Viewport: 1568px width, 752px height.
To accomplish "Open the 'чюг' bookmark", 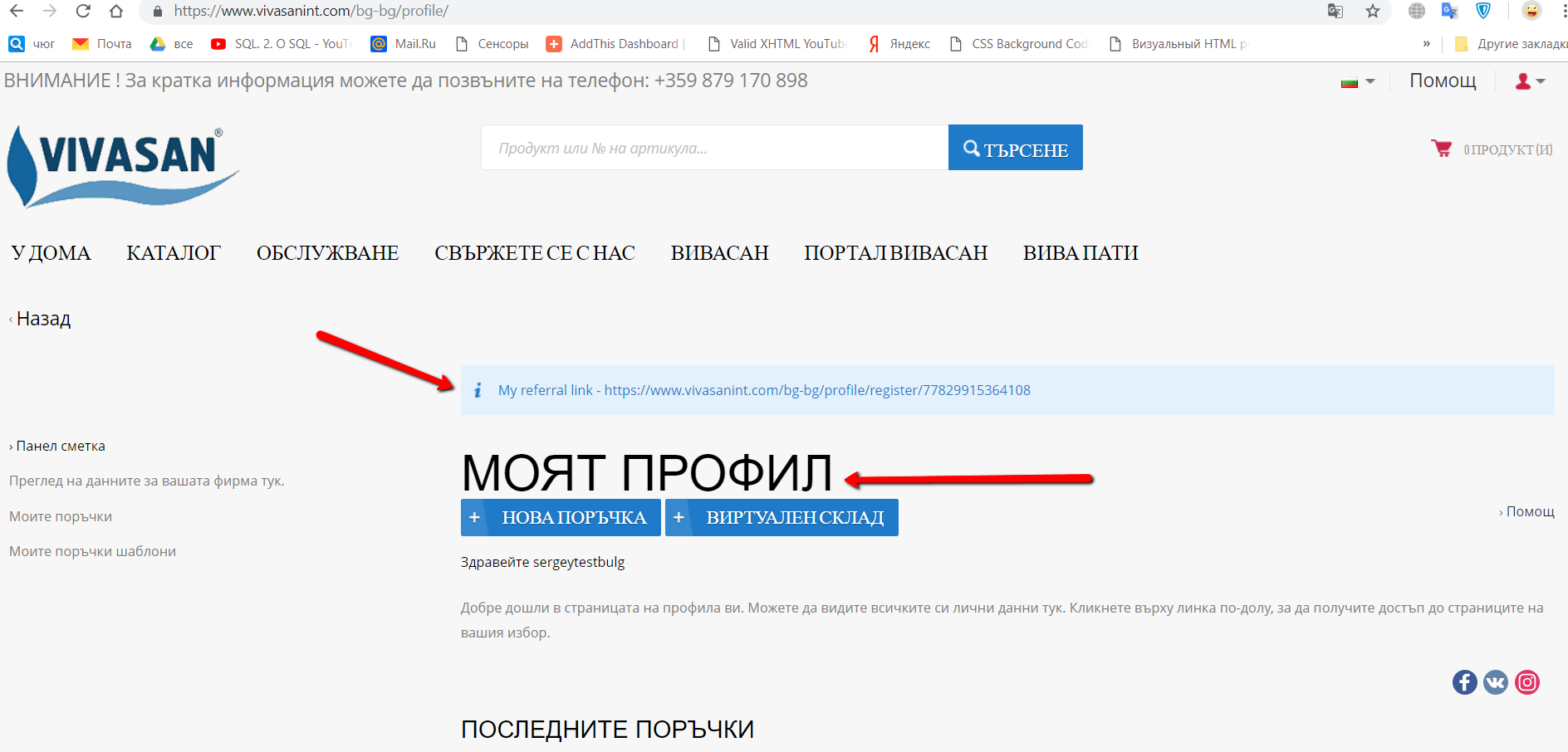I will click(32, 44).
